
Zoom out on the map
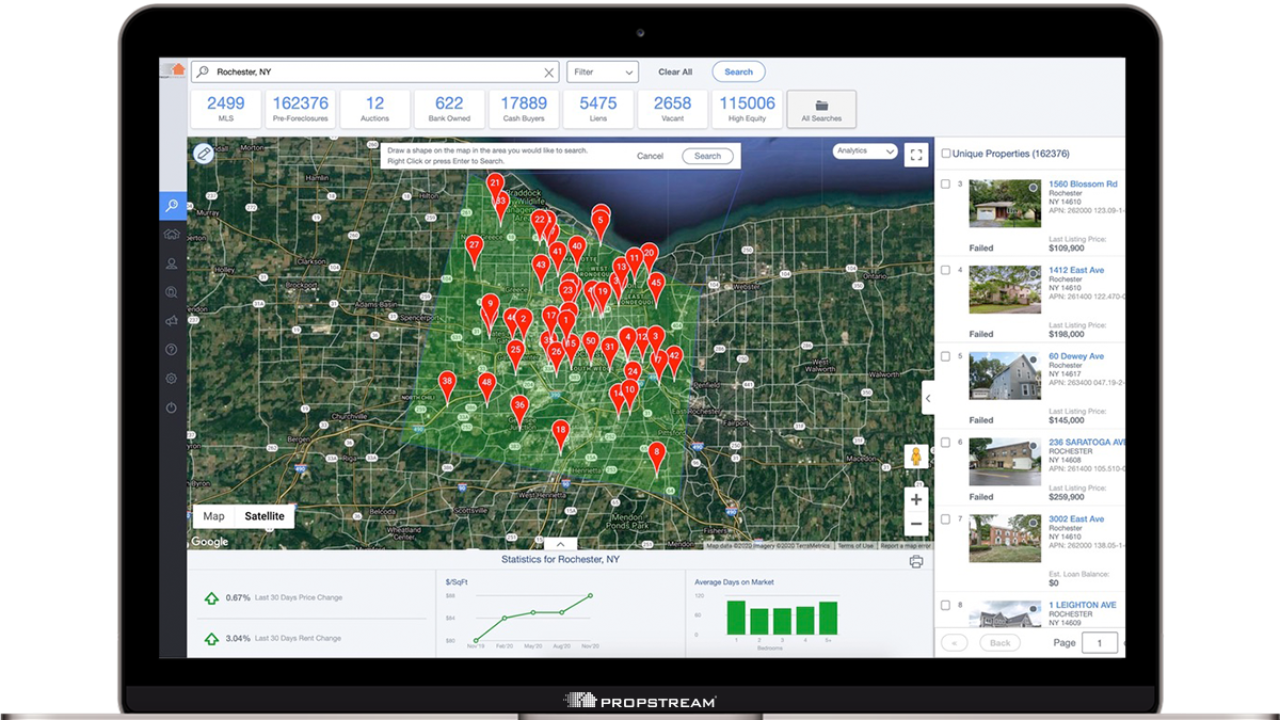pyautogui.click(x=916, y=523)
